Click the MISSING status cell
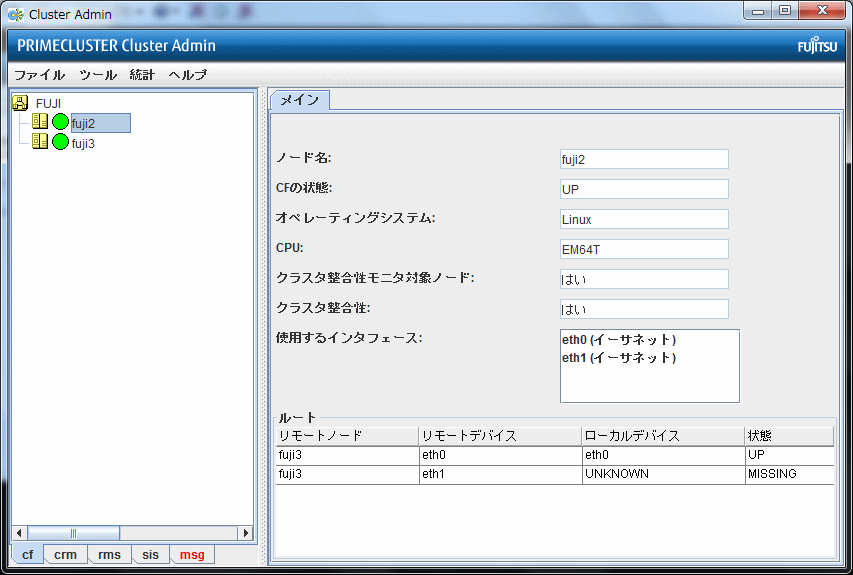 pyautogui.click(x=789, y=474)
